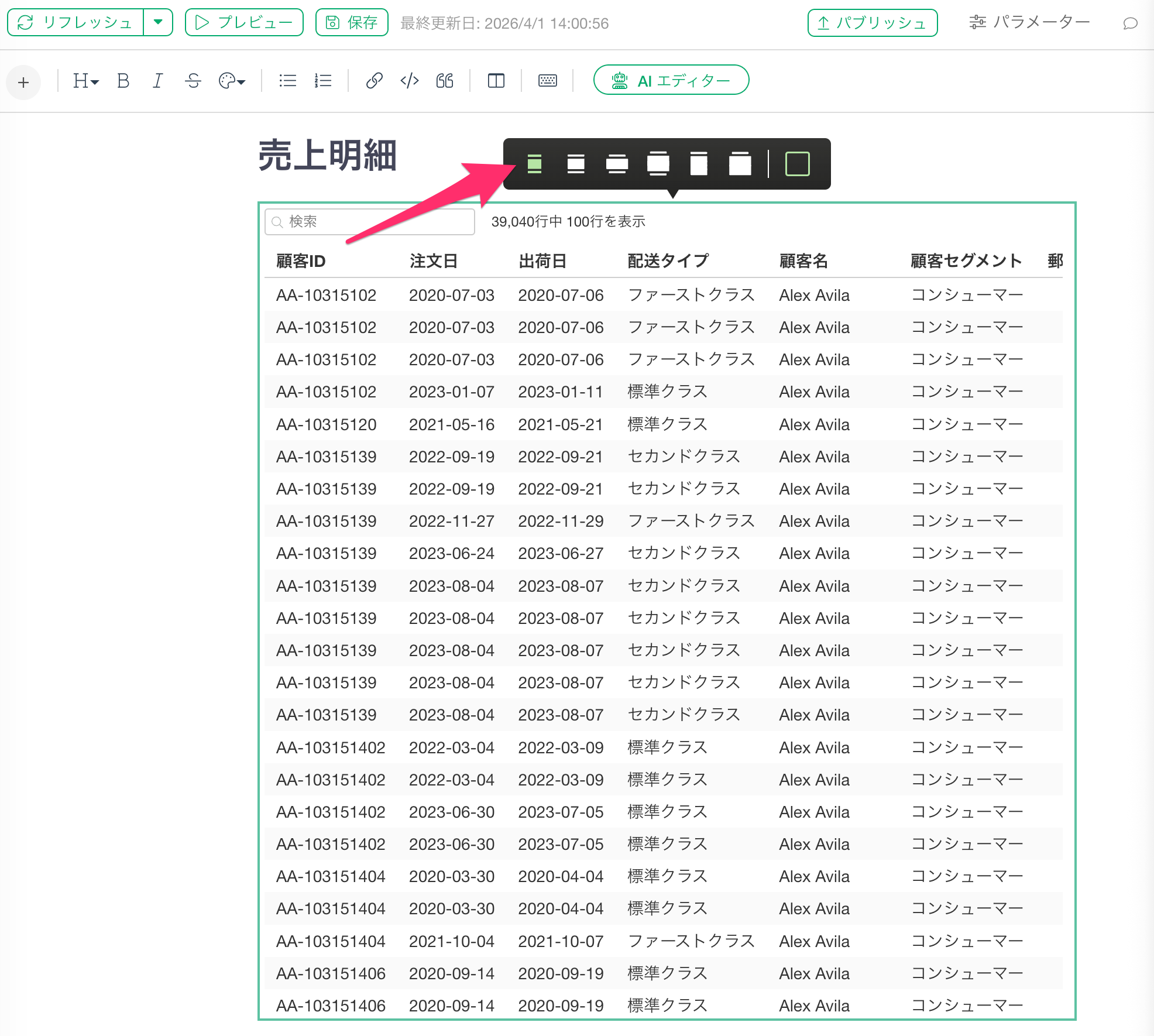Insert a bulleted list
The image size is (1154, 1036).
287,81
